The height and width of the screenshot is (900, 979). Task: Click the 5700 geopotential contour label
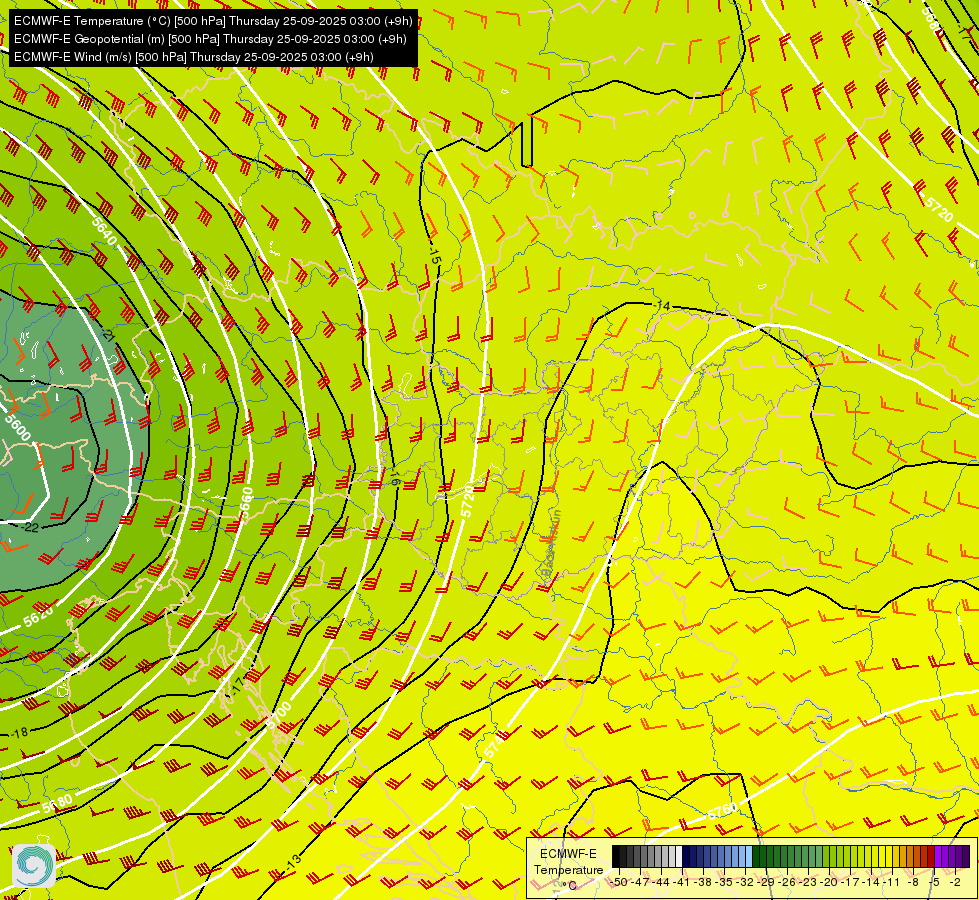(279, 715)
